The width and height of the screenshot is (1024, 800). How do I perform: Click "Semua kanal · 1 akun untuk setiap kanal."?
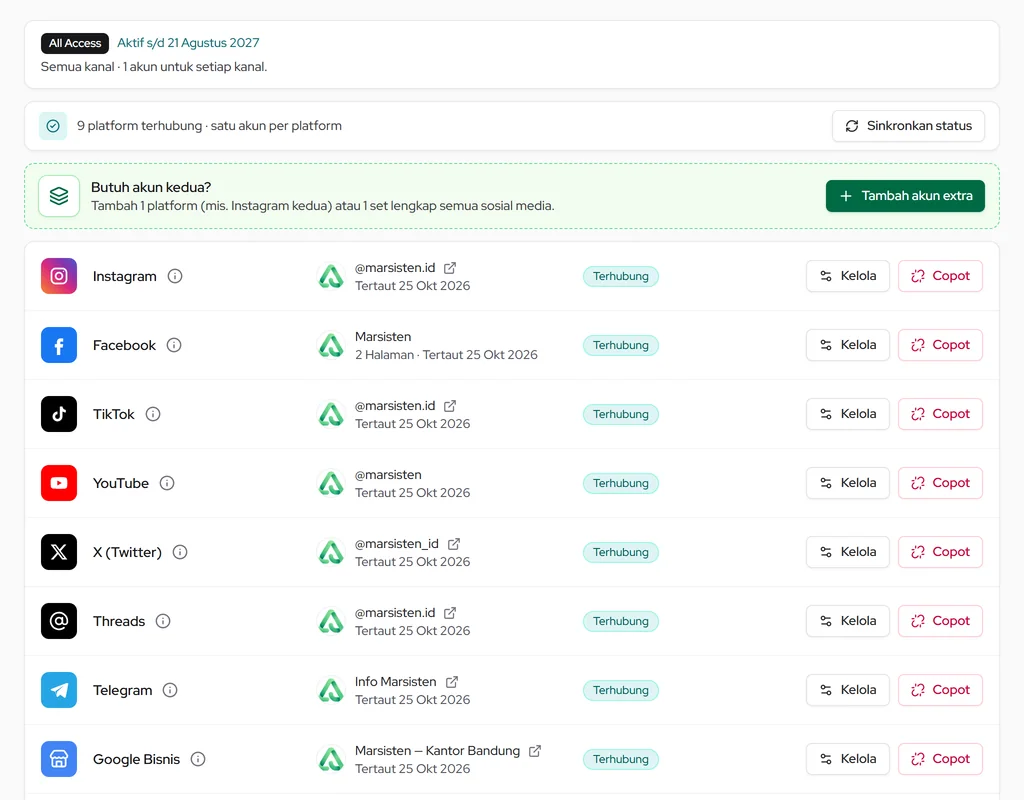pos(153,67)
